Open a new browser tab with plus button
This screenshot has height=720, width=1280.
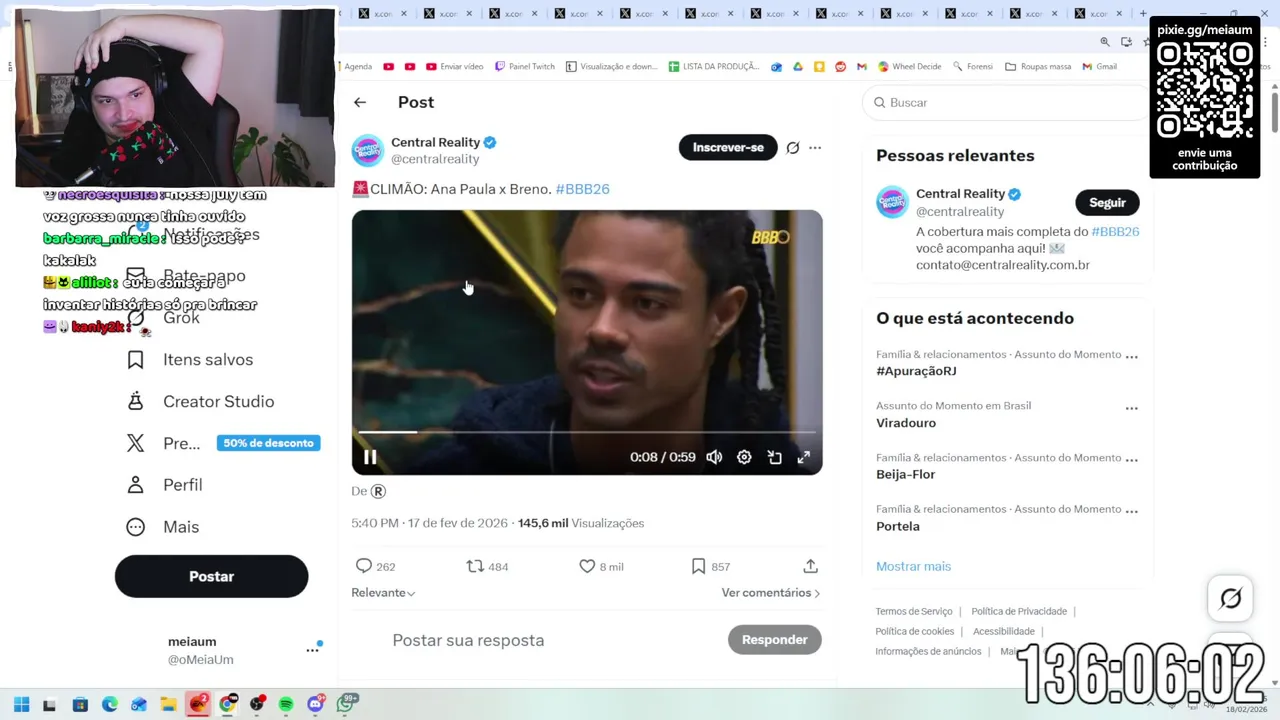pos(1144,13)
